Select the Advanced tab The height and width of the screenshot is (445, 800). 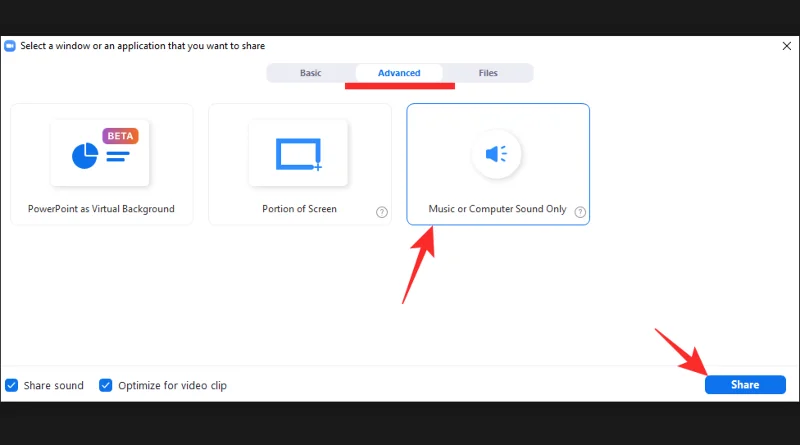(399, 73)
